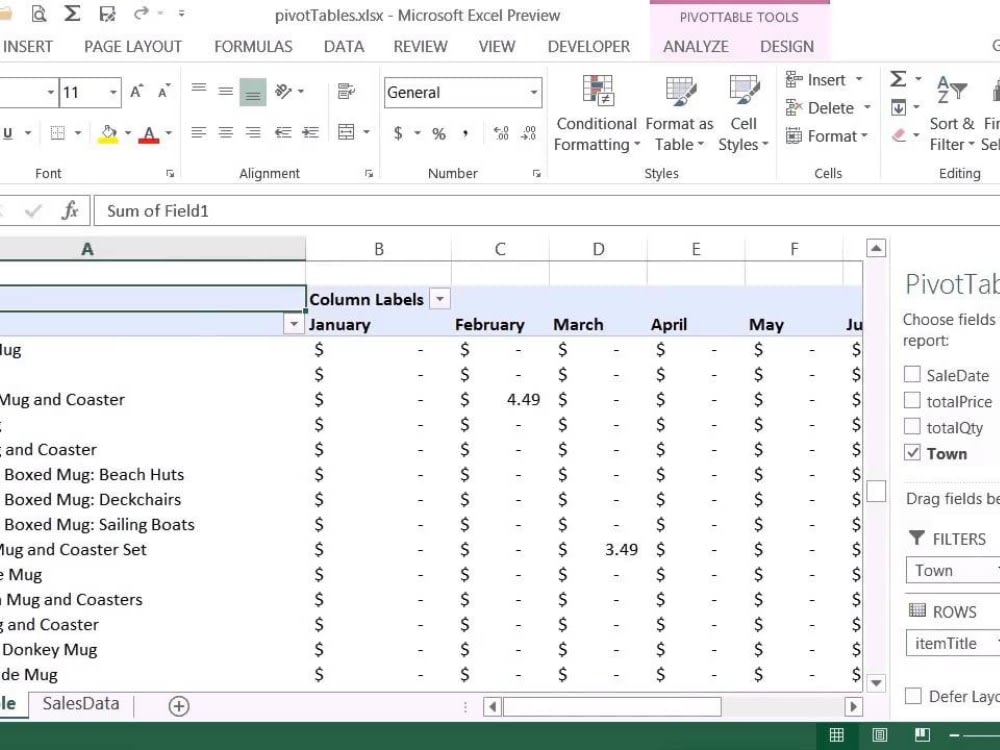Image resolution: width=1000 pixels, height=750 pixels.
Task: Check the totalPrice field checkbox
Action: click(x=912, y=401)
